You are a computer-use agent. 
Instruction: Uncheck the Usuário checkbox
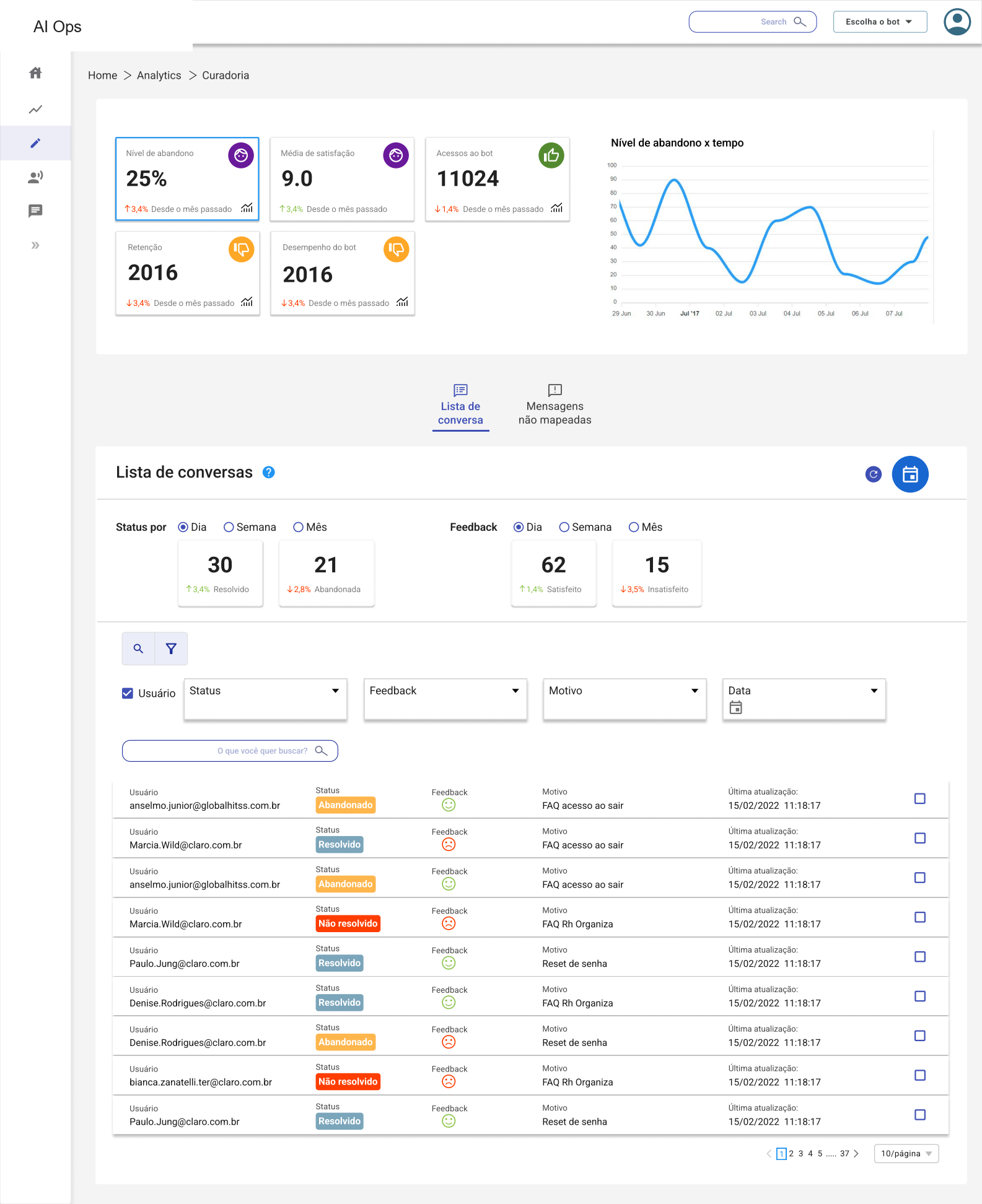pyautogui.click(x=128, y=693)
